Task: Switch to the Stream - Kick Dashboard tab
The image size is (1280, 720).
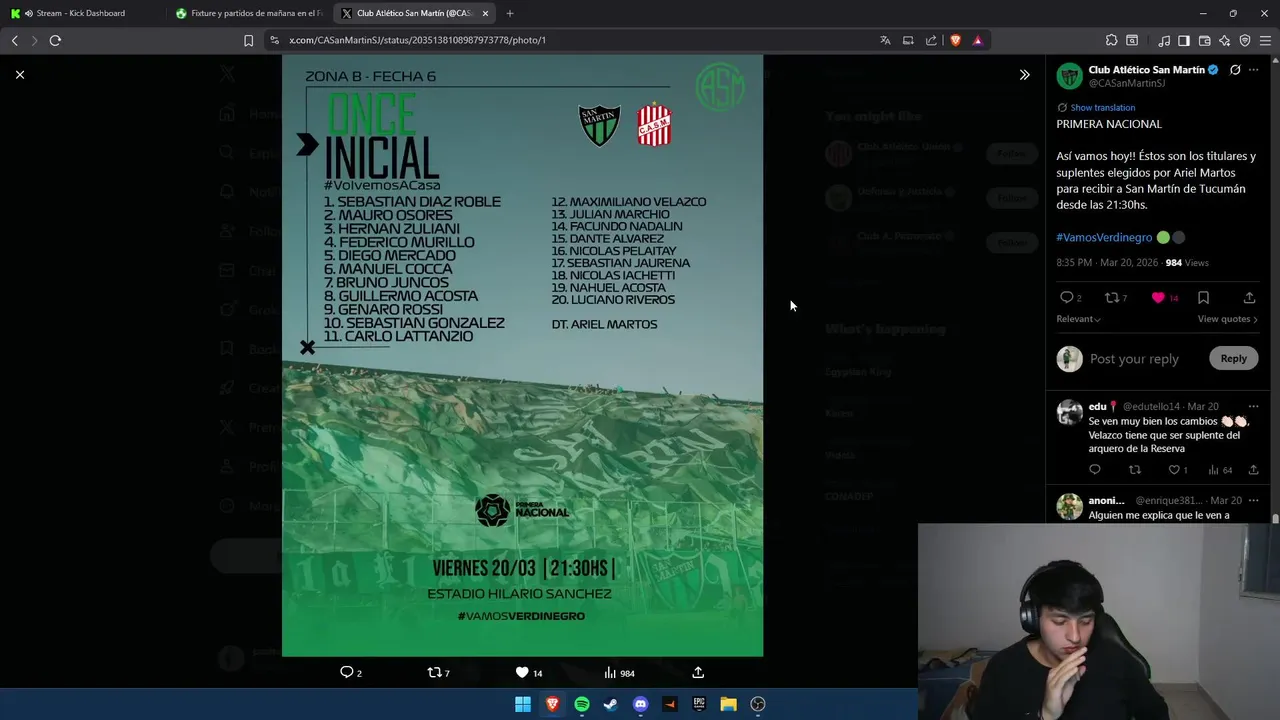Action: [80, 13]
